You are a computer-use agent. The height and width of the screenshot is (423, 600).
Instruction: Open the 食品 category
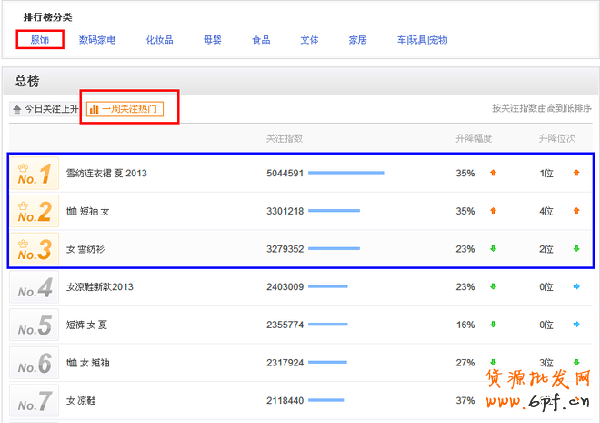[x=261, y=40]
